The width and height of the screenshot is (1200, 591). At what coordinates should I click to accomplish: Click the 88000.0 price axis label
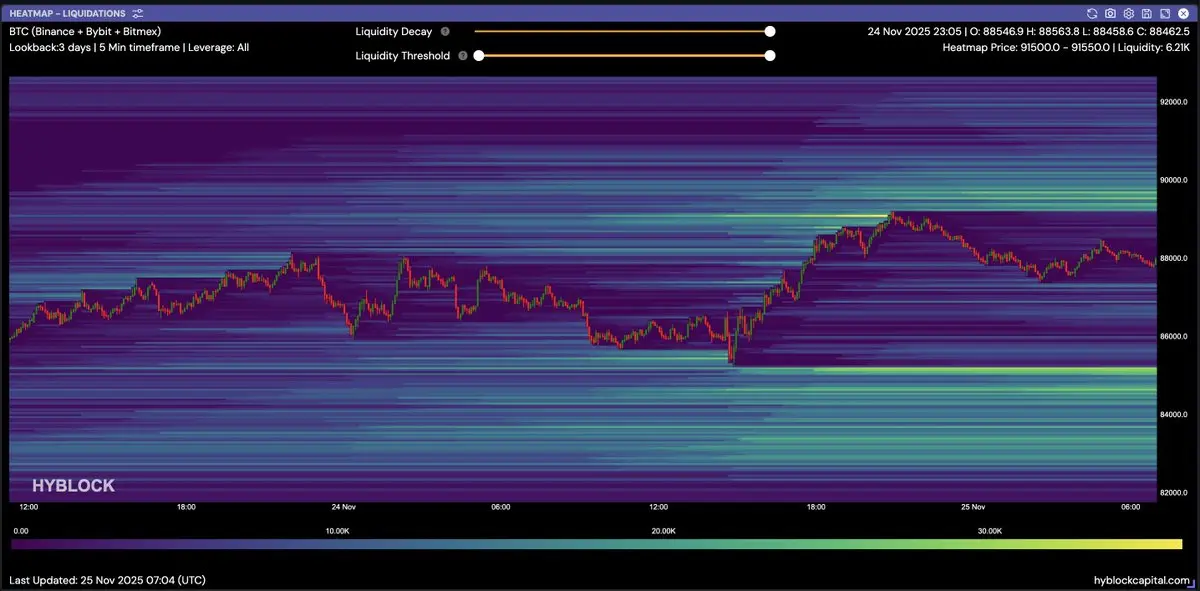coord(1173,258)
